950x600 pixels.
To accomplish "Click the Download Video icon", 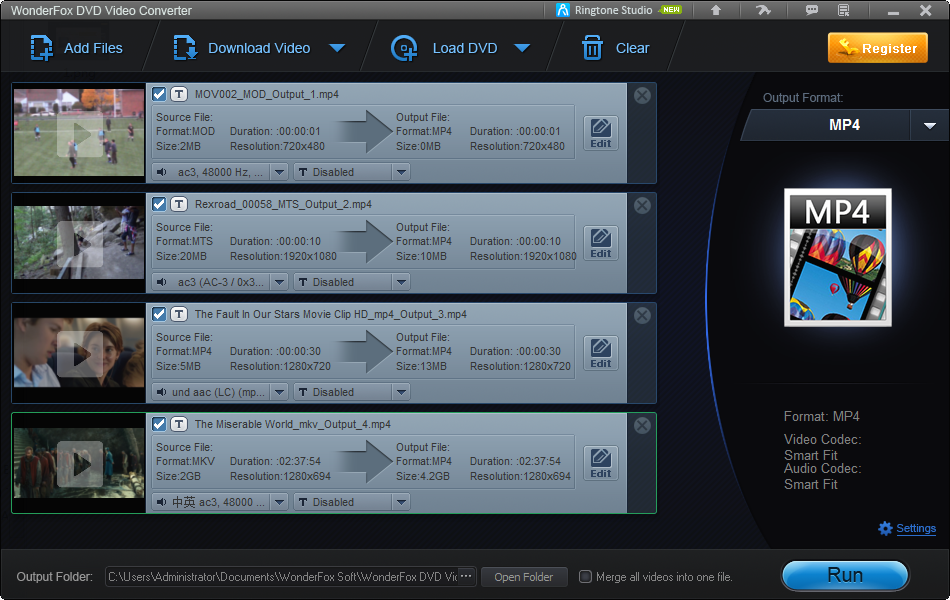I will pyautogui.click(x=185, y=48).
